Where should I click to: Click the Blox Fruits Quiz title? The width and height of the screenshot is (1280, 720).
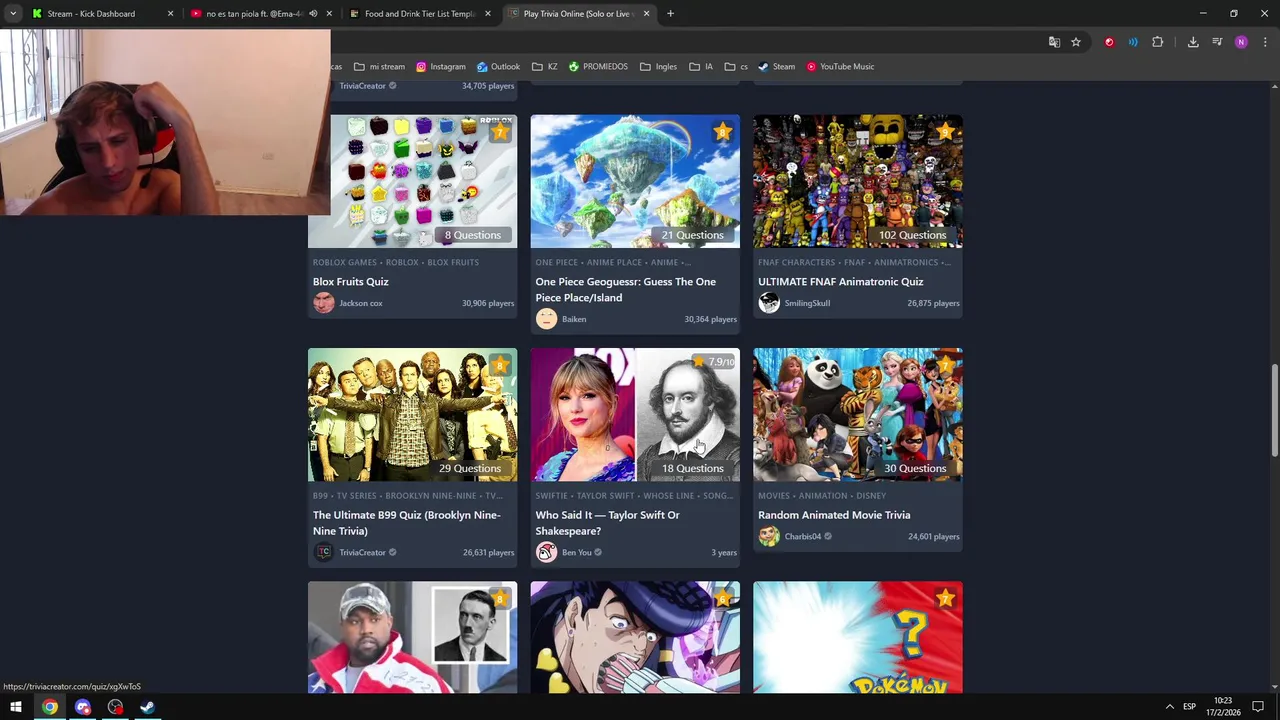[x=350, y=282]
